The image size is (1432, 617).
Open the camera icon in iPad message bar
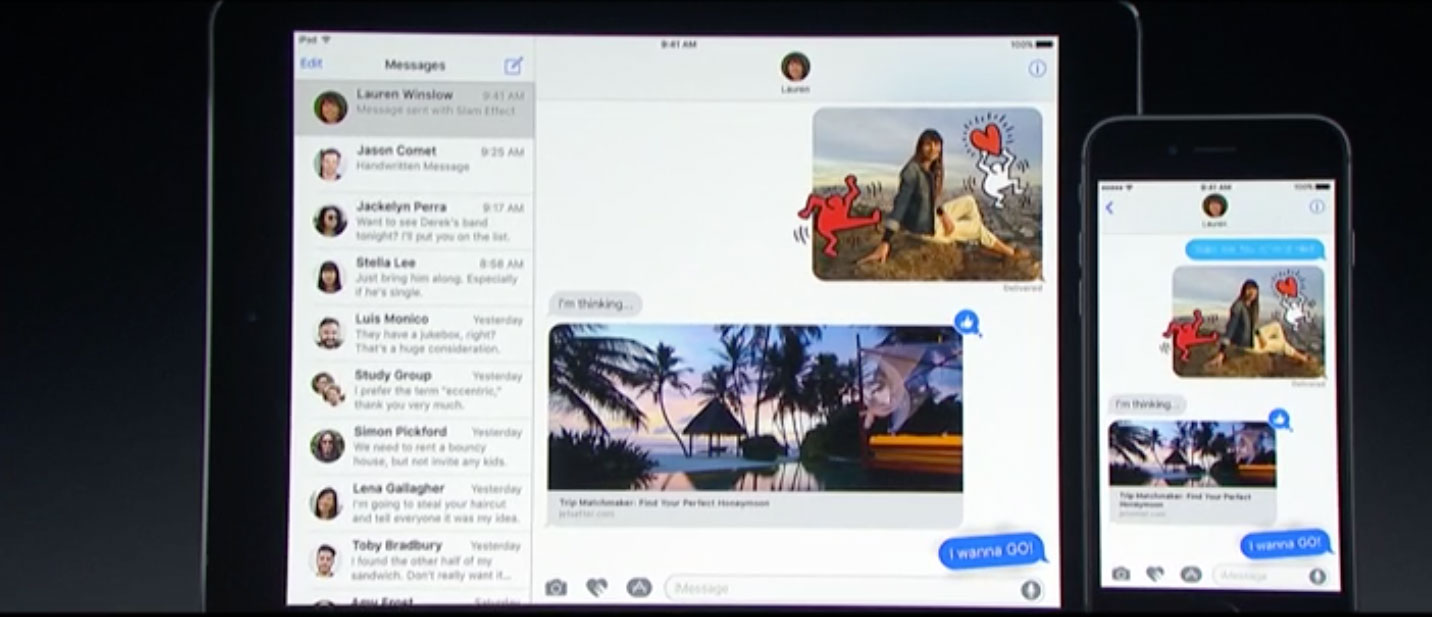(556, 588)
